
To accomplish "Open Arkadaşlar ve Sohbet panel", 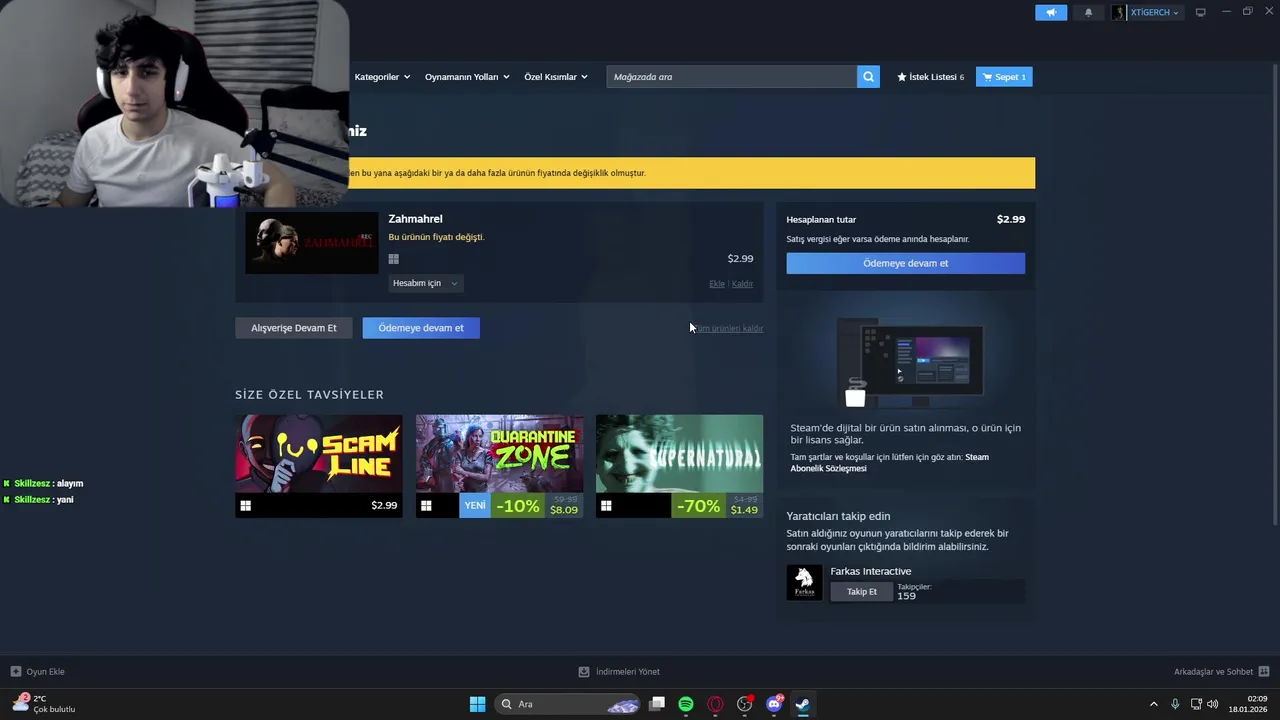I will pyautogui.click(x=1221, y=672).
